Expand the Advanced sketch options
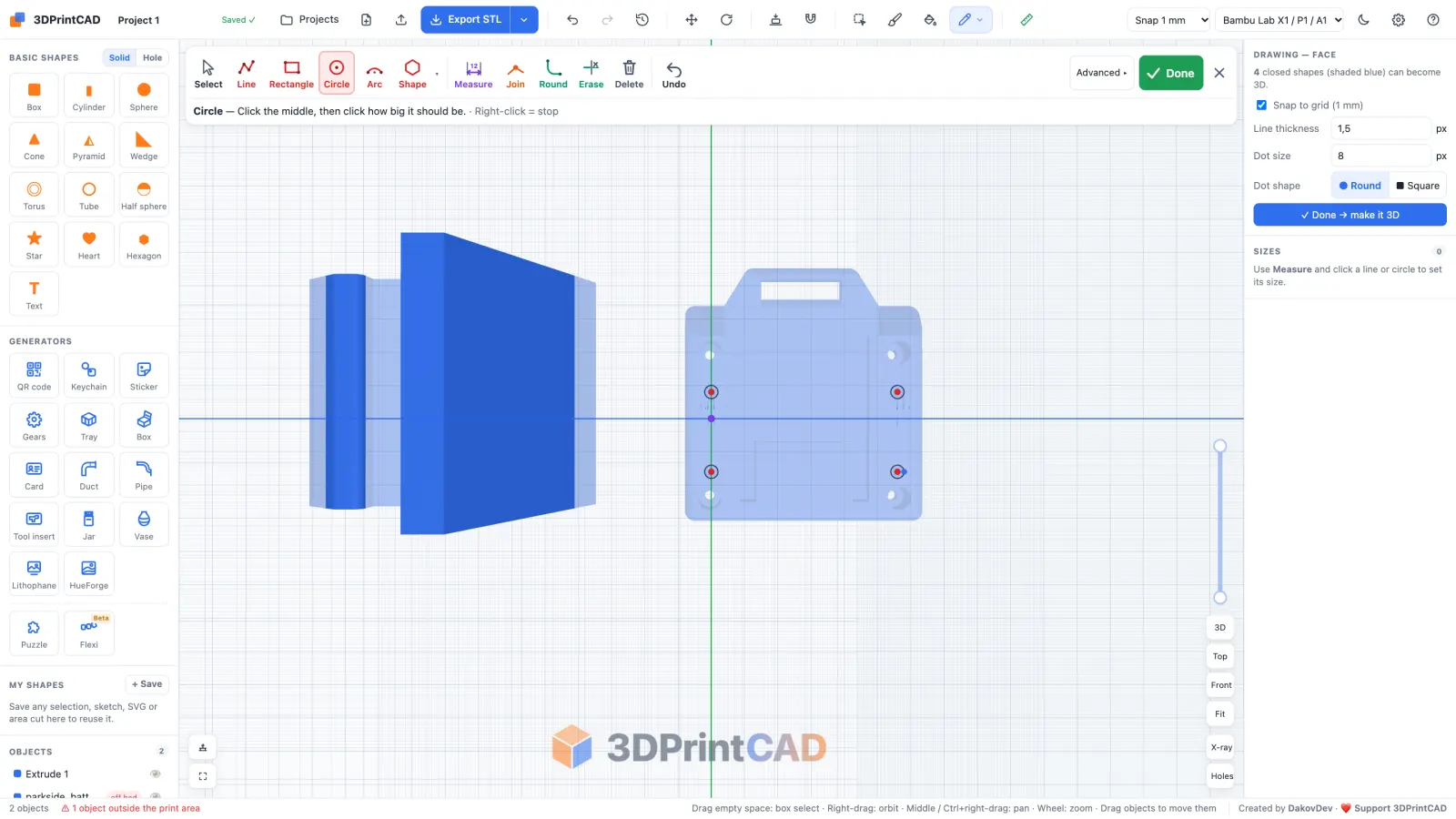This screenshot has width=1456, height=819. (1101, 73)
